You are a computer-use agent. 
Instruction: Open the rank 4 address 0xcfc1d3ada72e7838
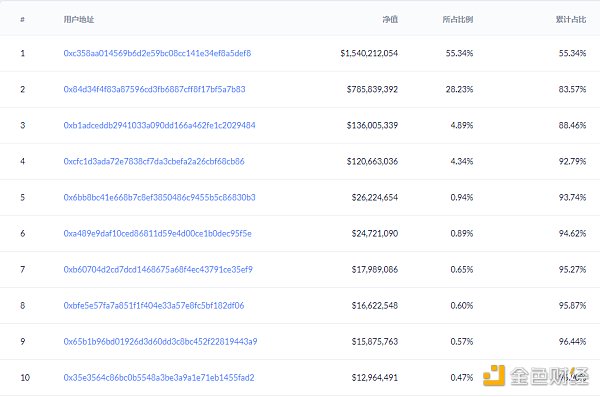coord(154,161)
